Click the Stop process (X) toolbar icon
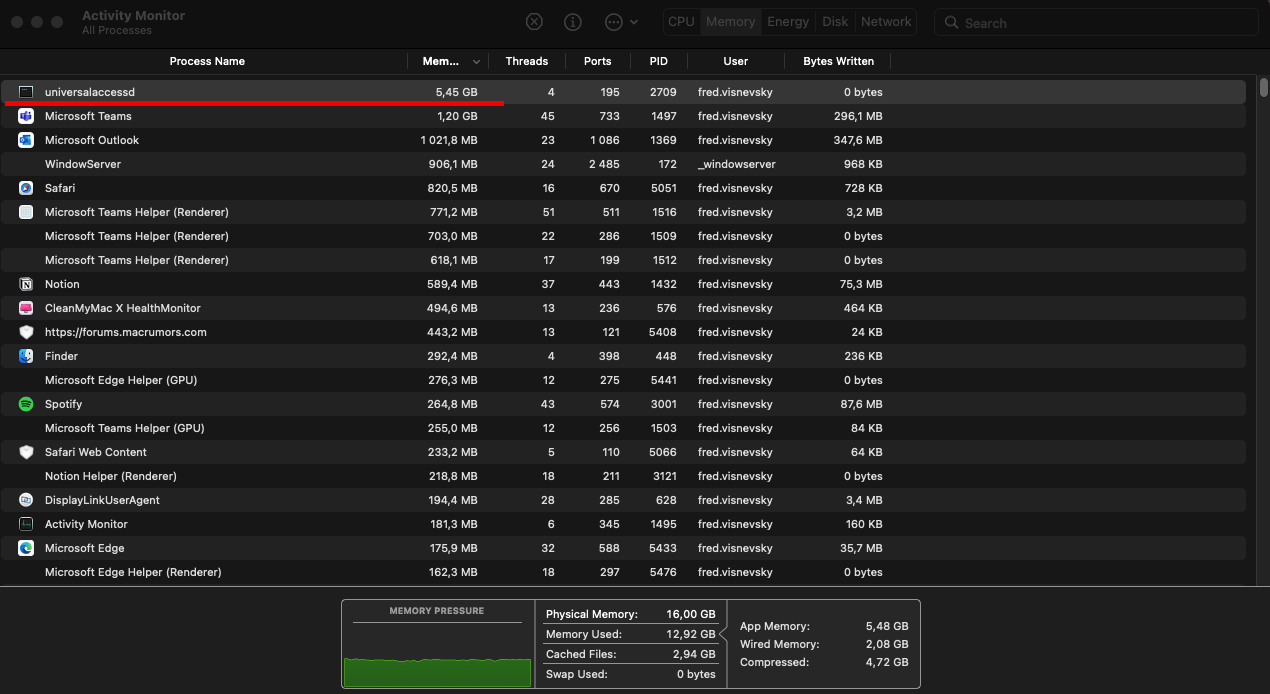The width and height of the screenshot is (1270, 694). [x=535, y=21]
